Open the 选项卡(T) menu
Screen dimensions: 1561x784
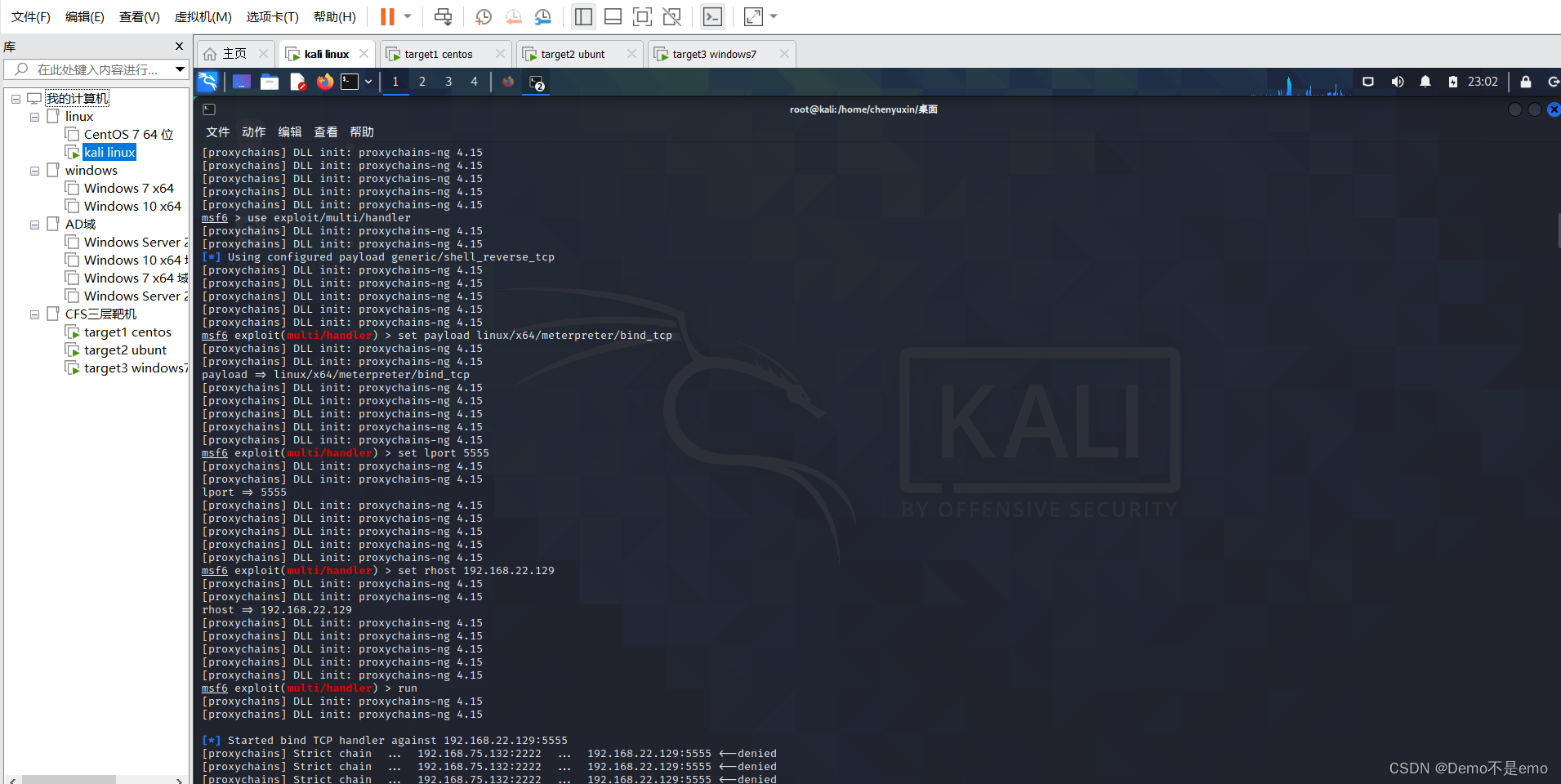coord(273,16)
